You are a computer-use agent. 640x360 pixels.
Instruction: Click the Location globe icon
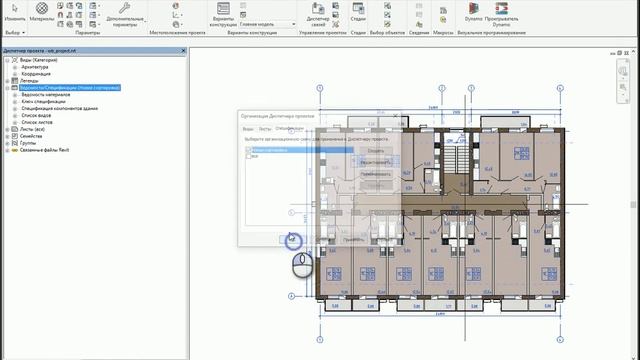click(176, 6)
